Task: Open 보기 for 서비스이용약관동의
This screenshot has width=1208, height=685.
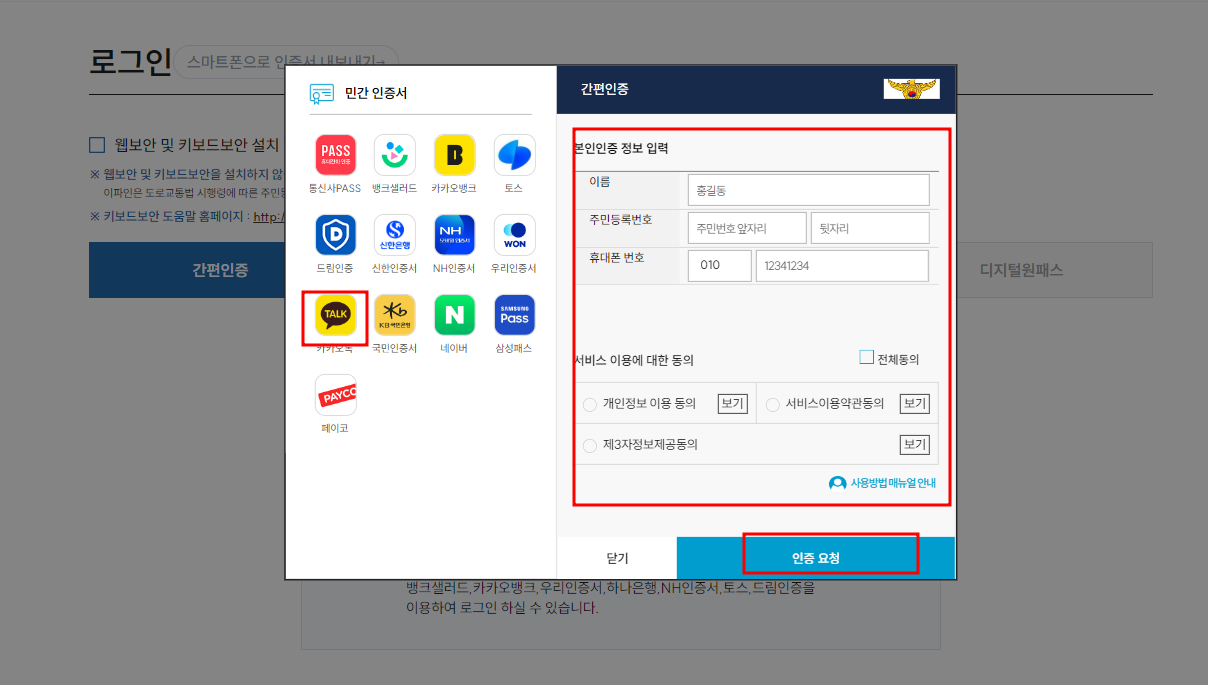Action: pos(914,404)
